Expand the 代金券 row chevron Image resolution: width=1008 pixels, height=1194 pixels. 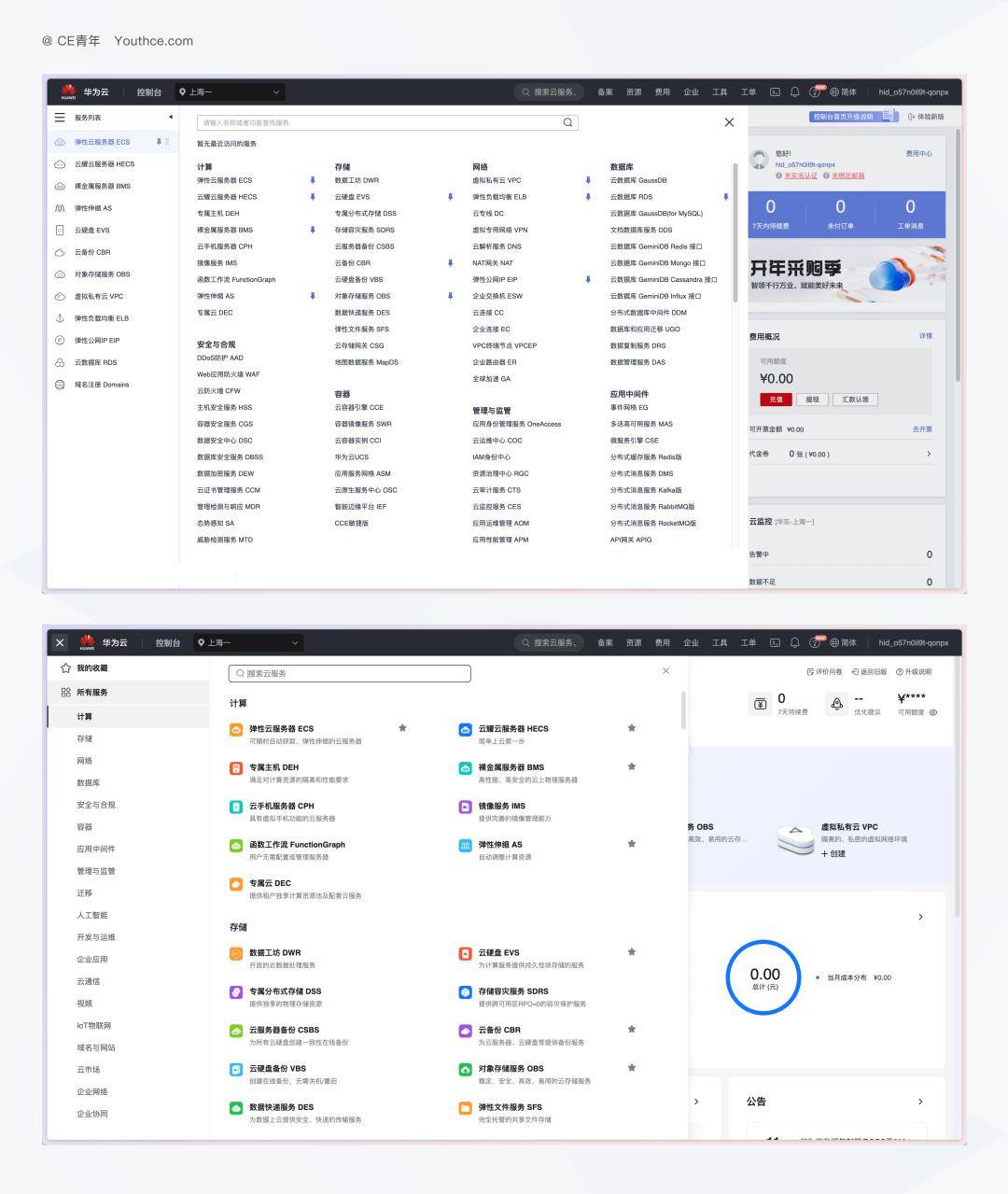click(x=928, y=454)
